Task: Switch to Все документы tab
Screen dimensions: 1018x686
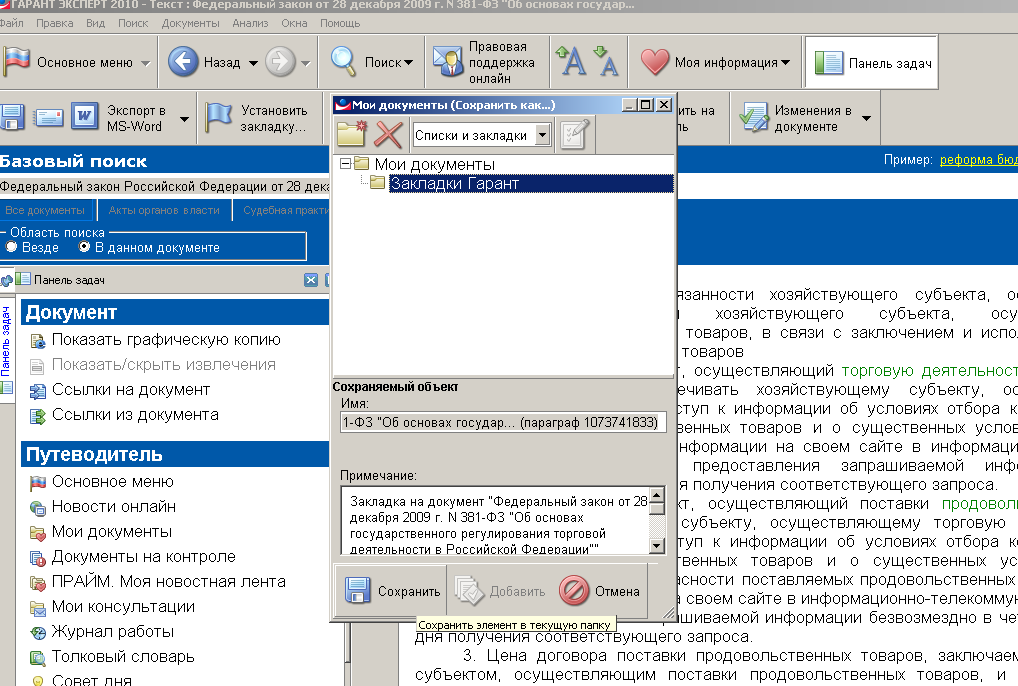Action: click(x=45, y=210)
